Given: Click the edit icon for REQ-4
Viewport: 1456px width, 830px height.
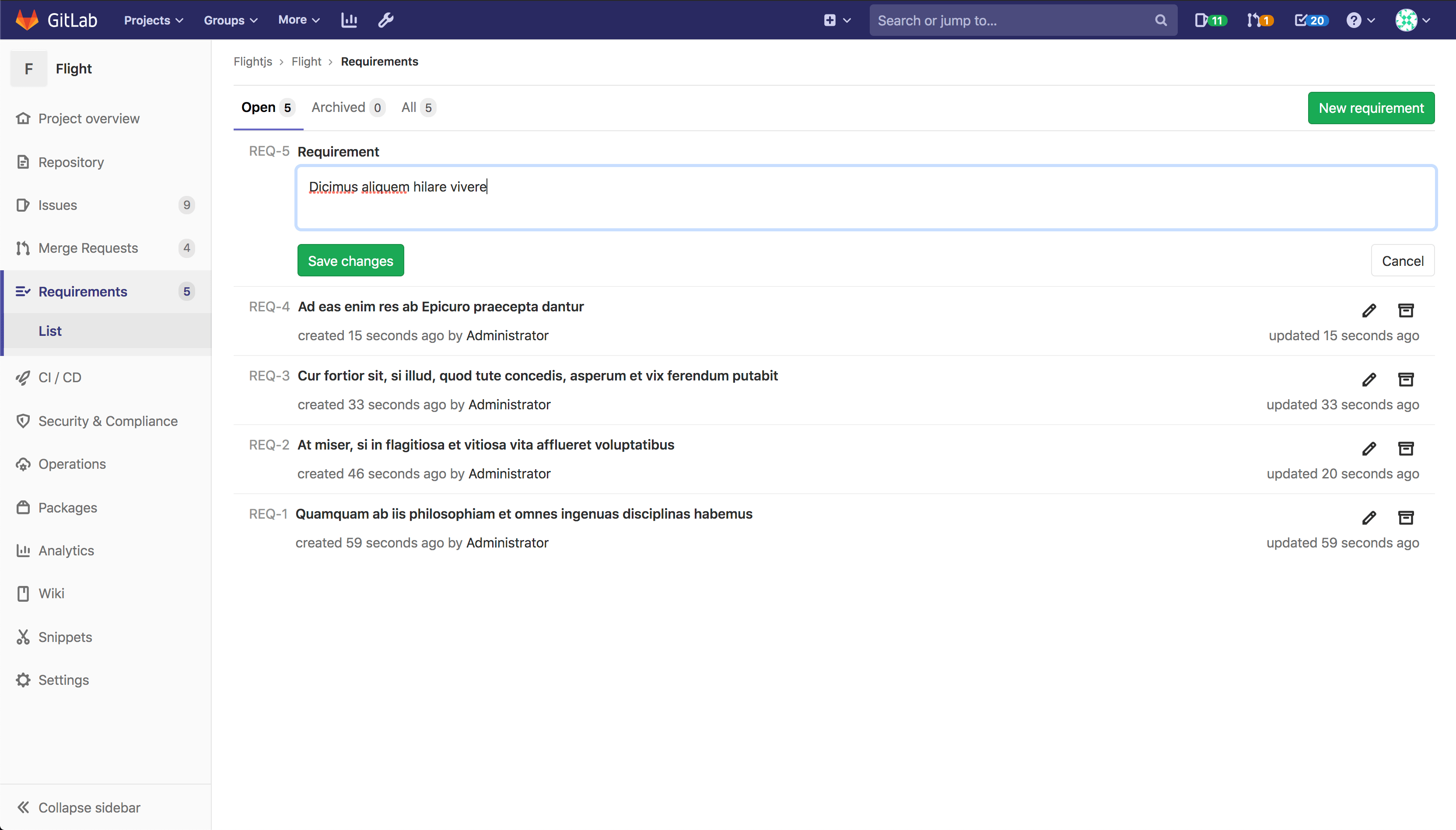Looking at the screenshot, I should click(x=1370, y=310).
